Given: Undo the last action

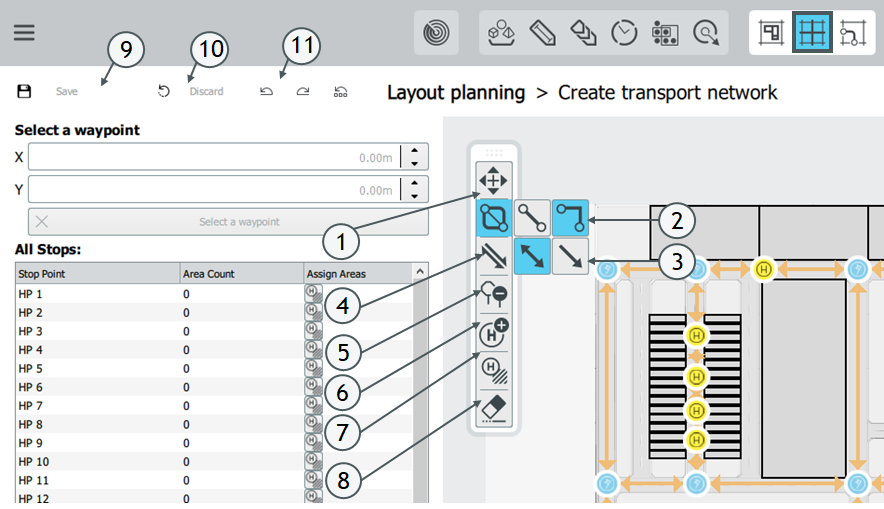Looking at the screenshot, I should pyautogui.click(x=266, y=91).
